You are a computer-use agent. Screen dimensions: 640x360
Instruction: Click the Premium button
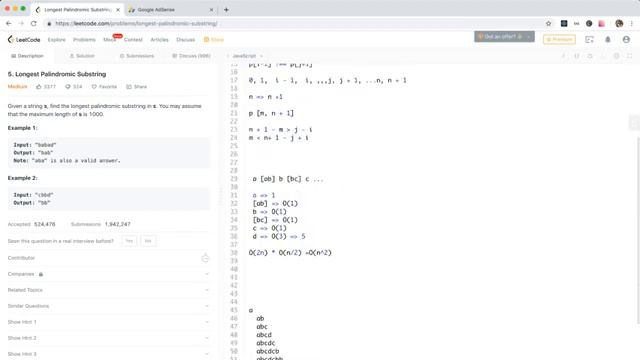559,40
